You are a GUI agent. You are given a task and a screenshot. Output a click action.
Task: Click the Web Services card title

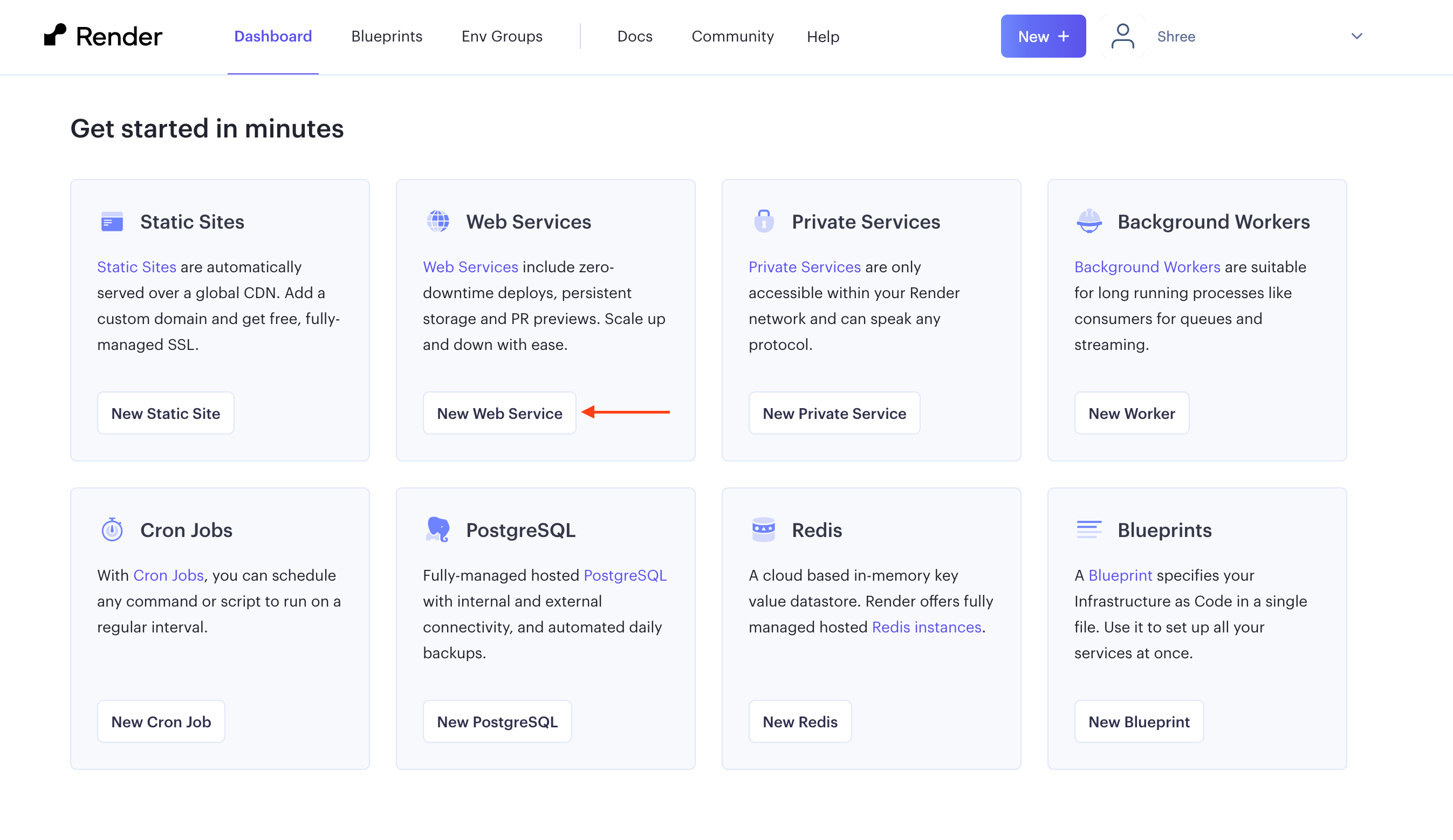pyautogui.click(x=528, y=222)
